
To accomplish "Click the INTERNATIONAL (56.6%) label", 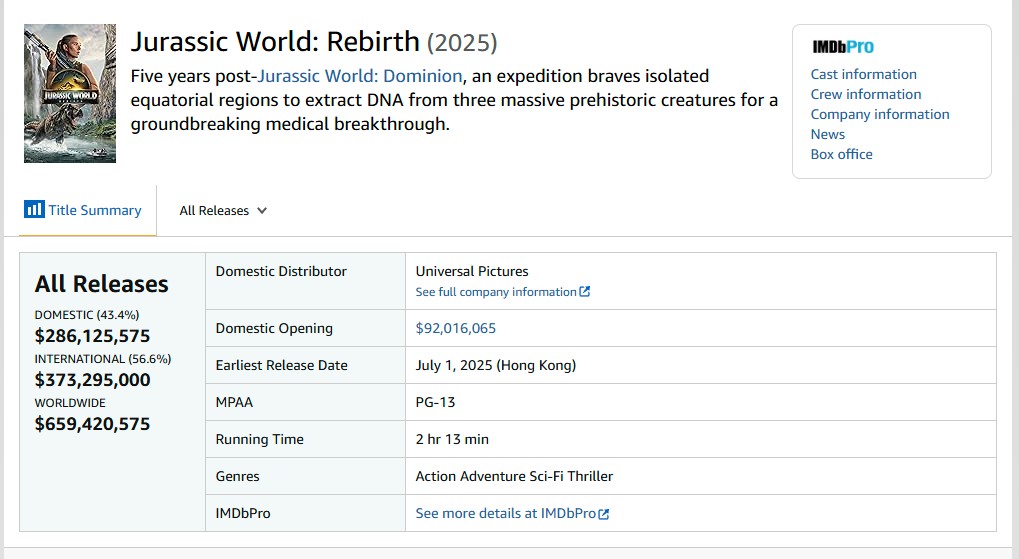I will (x=103, y=359).
